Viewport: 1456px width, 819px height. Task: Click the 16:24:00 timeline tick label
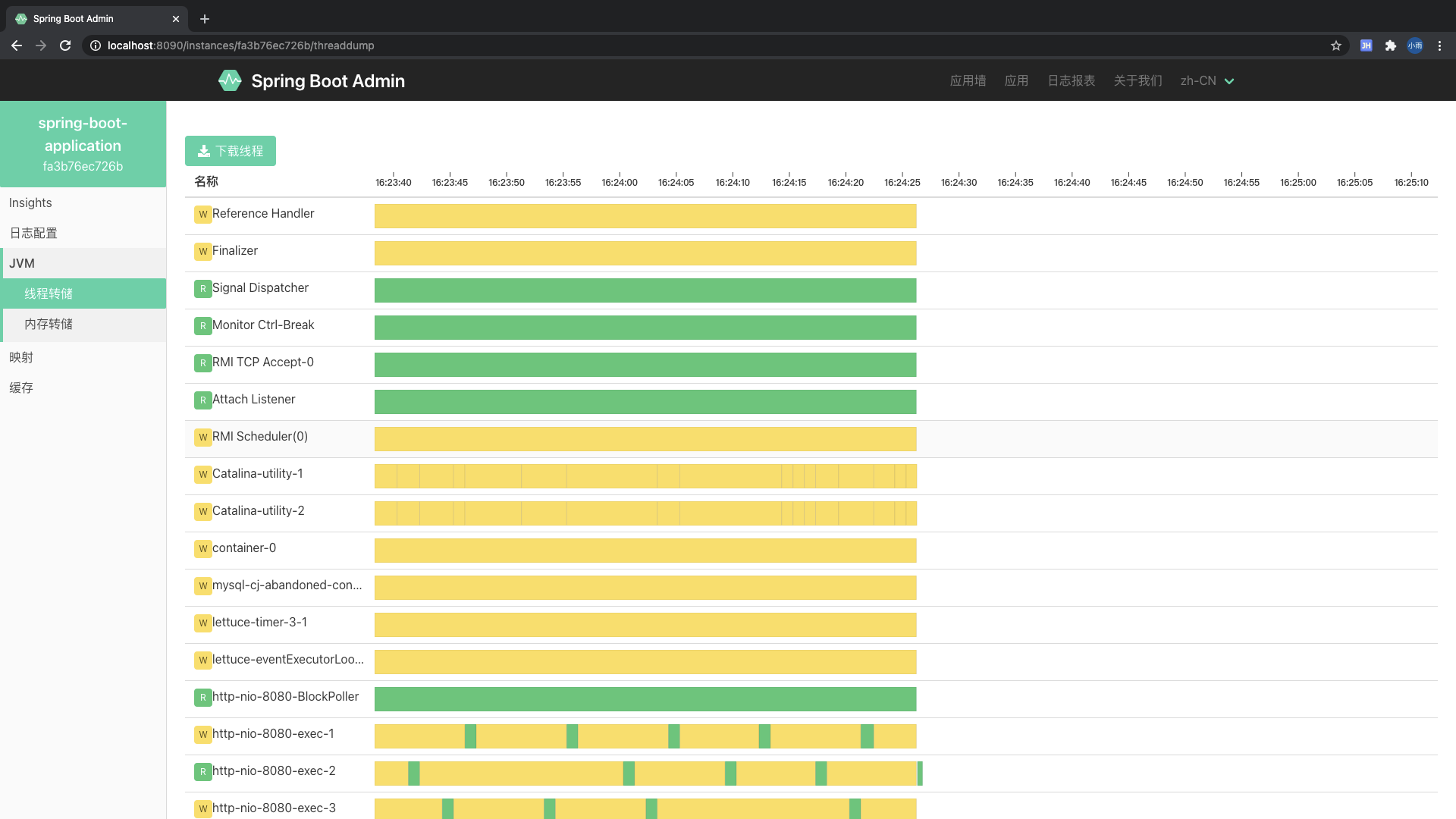(x=620, y=182)
